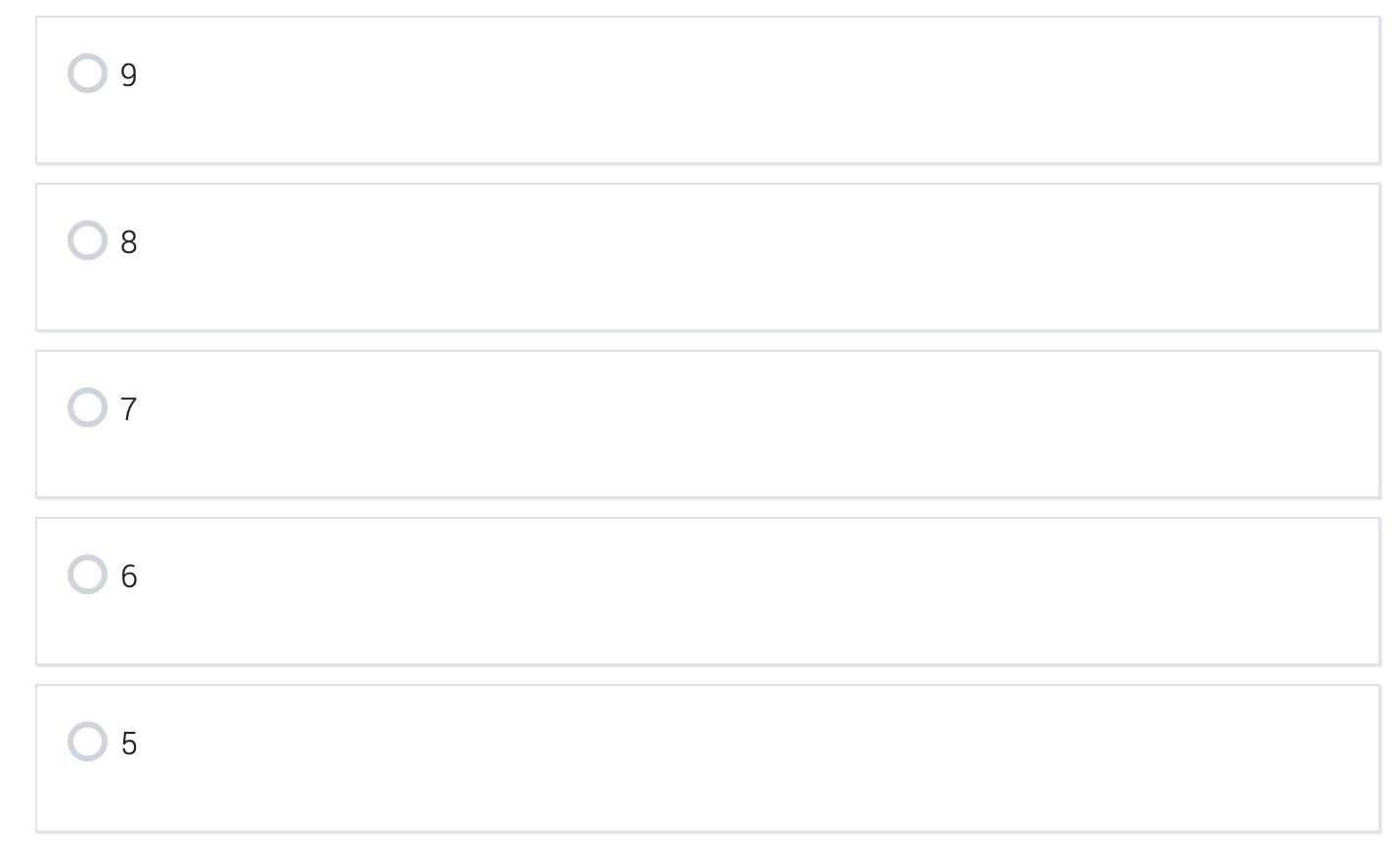Click the number 9 label text

point(128,75)
